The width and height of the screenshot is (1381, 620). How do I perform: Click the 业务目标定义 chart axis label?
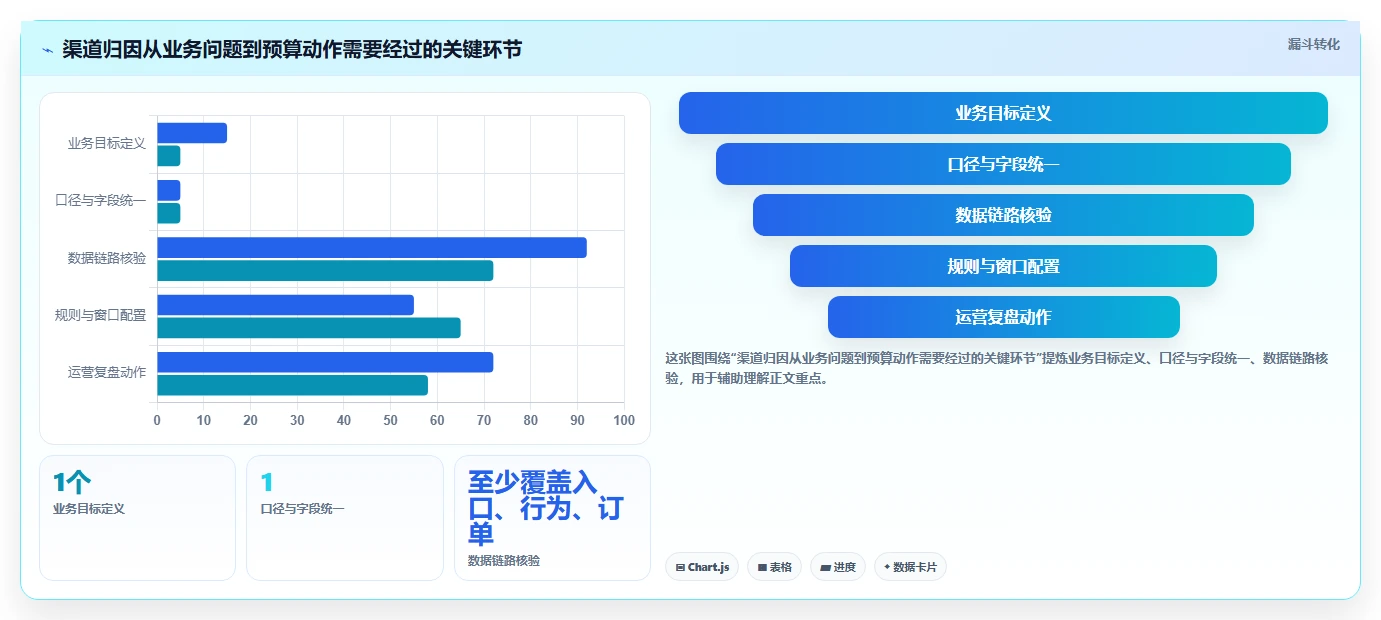(x=107, y=144)
